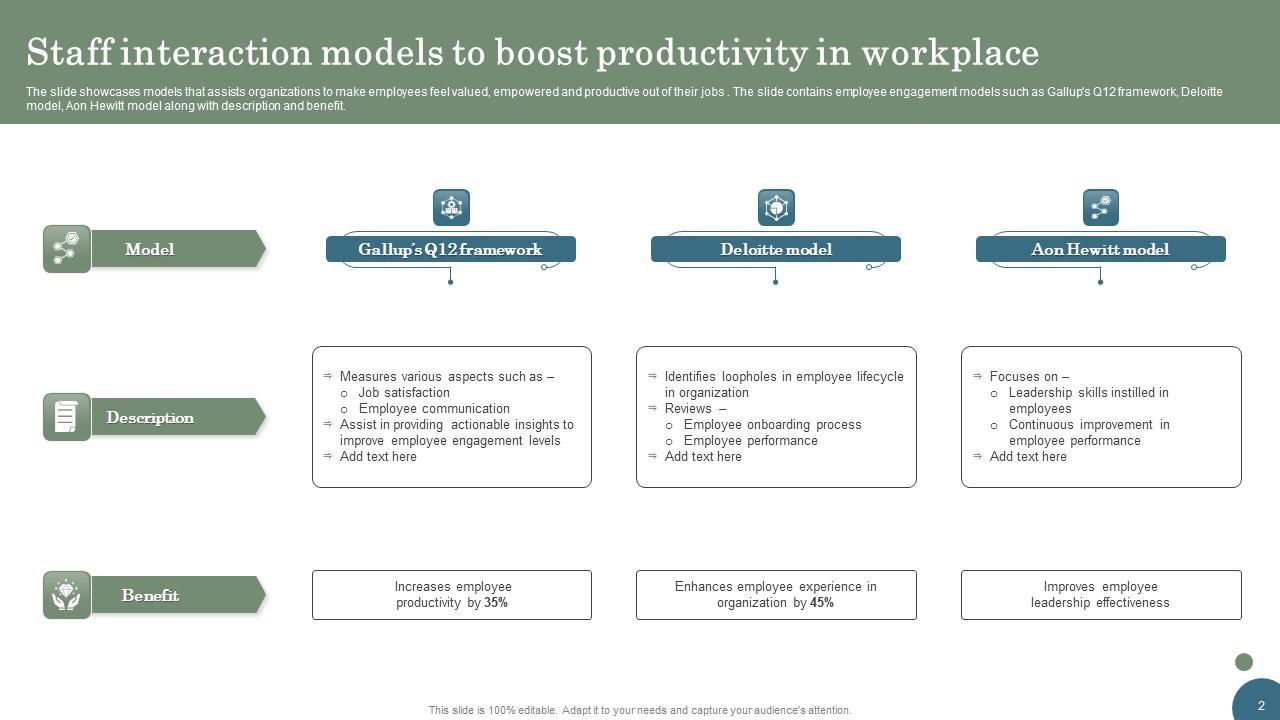The width and height of the screenshot is (1280, 720).
Task: Select the Deloitte model header
Action: click(776, 249)
